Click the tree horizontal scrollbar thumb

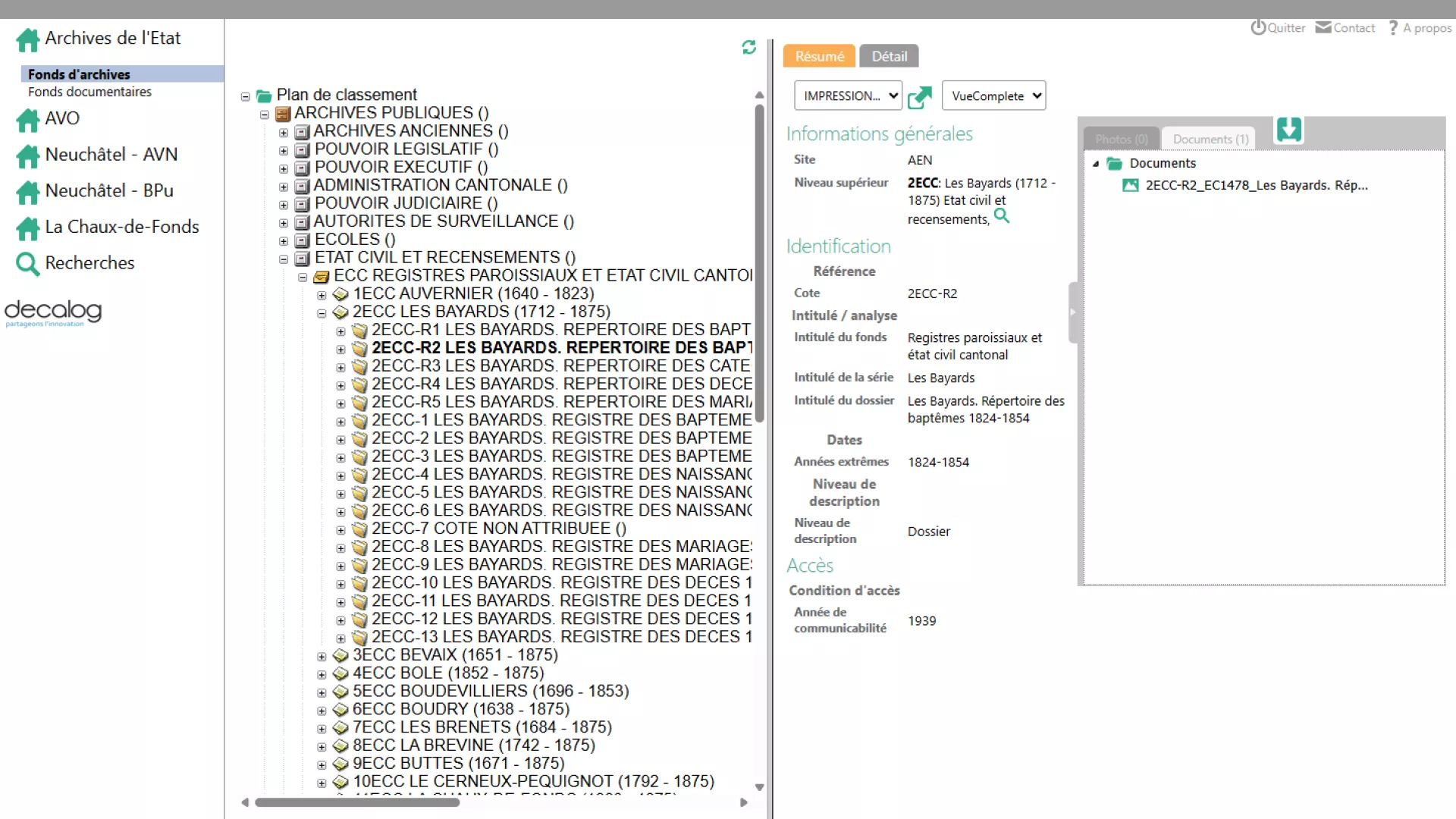click(x=356, y=802)
